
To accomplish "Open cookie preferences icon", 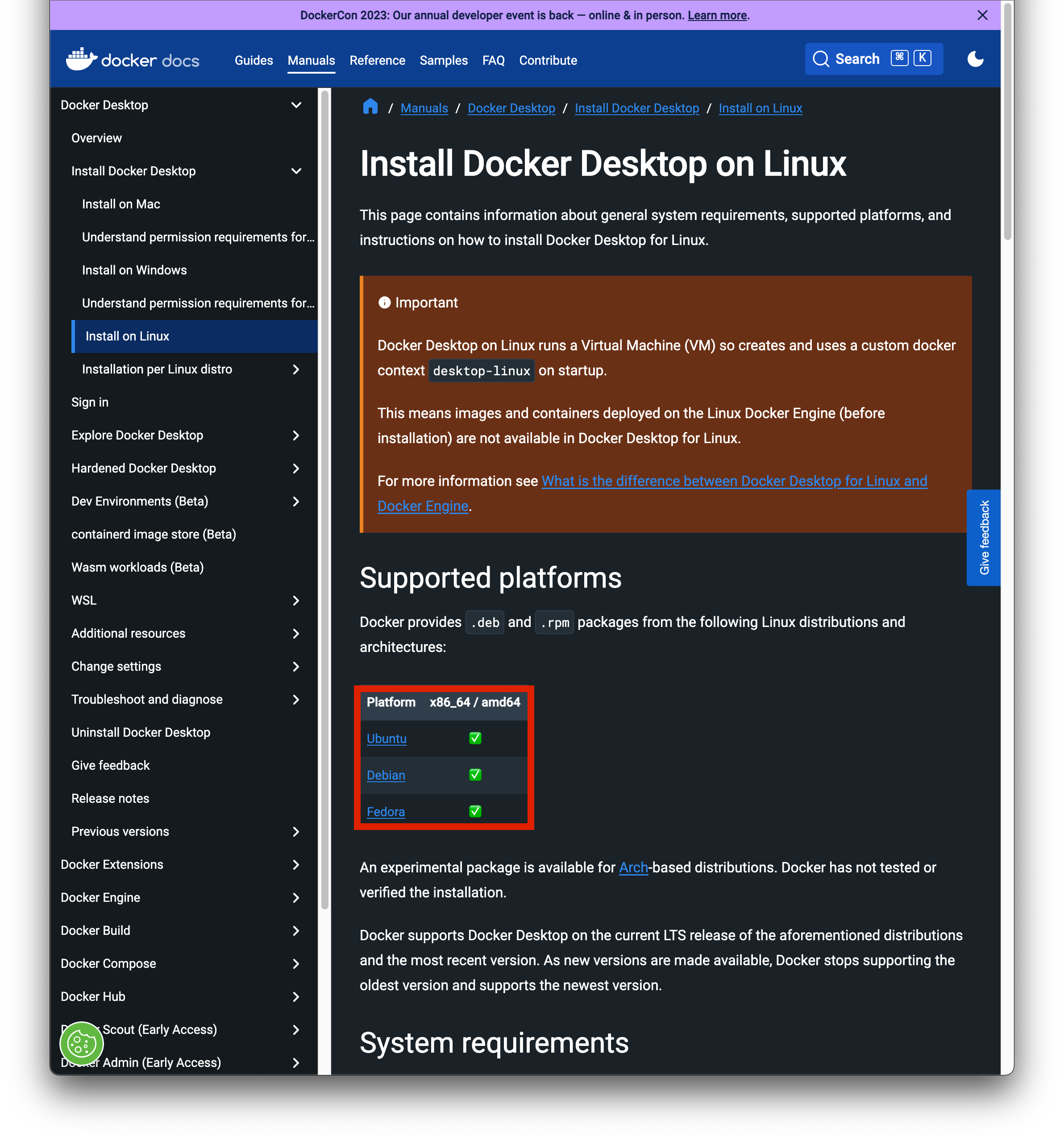I will point(82,1043).
